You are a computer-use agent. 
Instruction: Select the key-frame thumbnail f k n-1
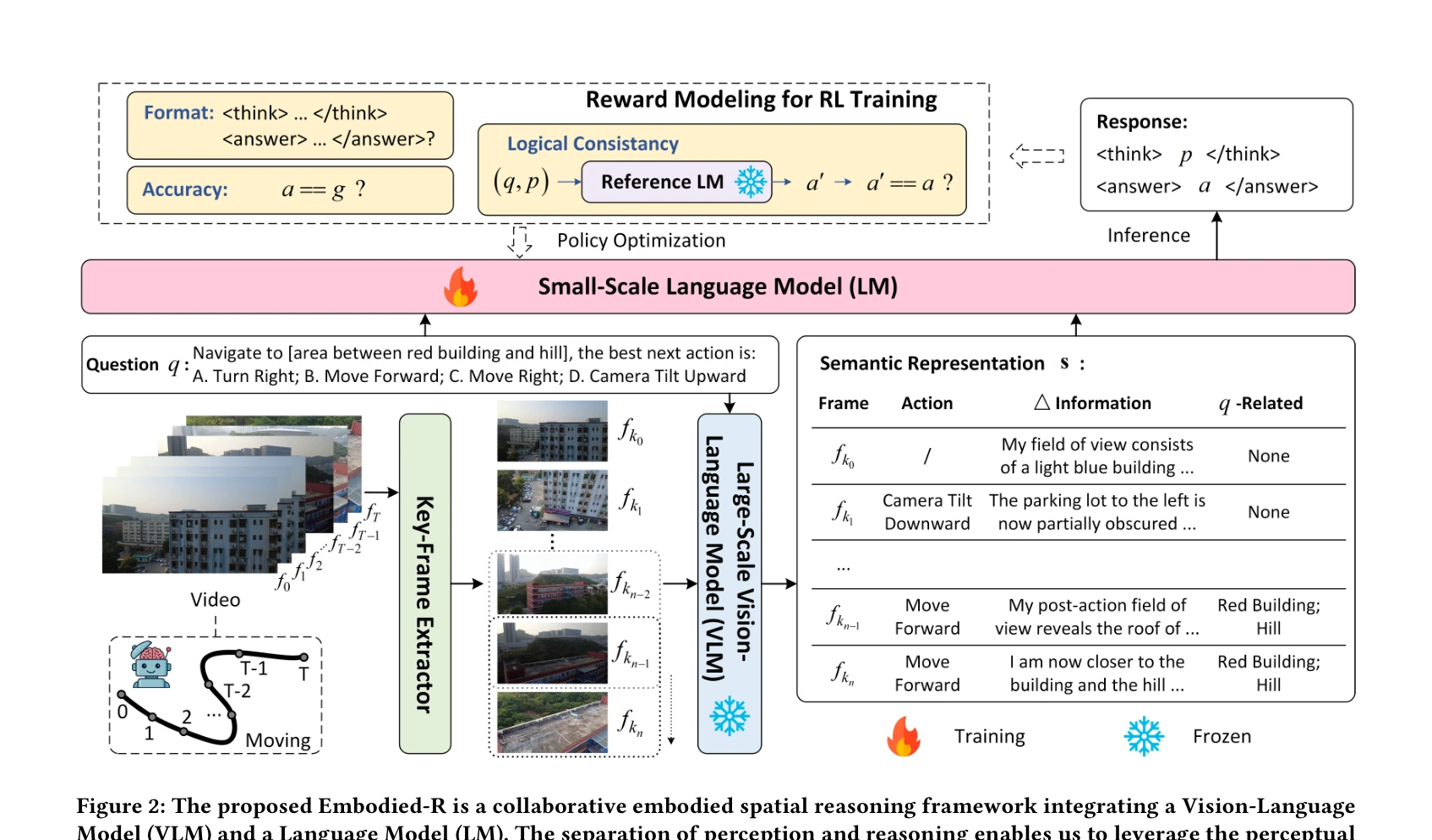[552, 652]
